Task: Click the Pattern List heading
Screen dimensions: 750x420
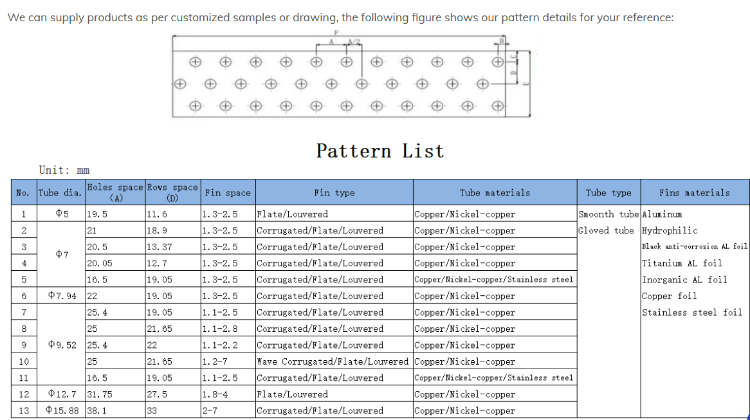Action: coord(379,151)
